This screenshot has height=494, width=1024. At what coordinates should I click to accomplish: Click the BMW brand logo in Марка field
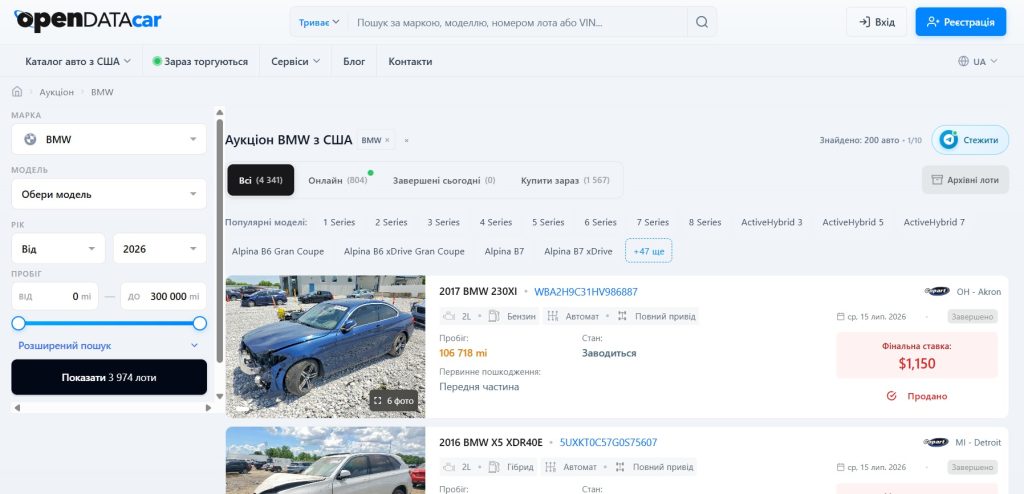pyautogui.click(x=30, y=139)
